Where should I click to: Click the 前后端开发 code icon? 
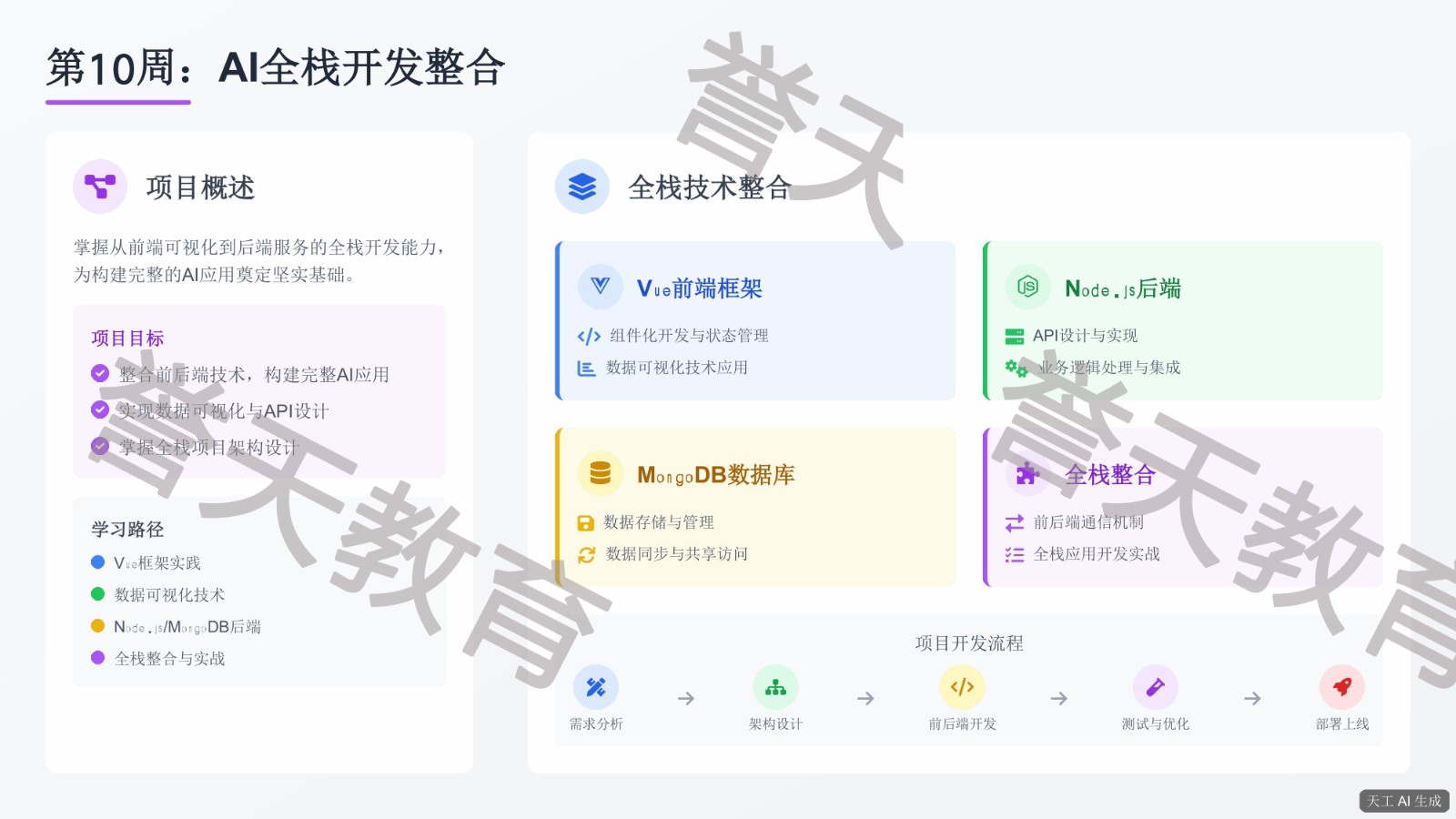(962, 687)
